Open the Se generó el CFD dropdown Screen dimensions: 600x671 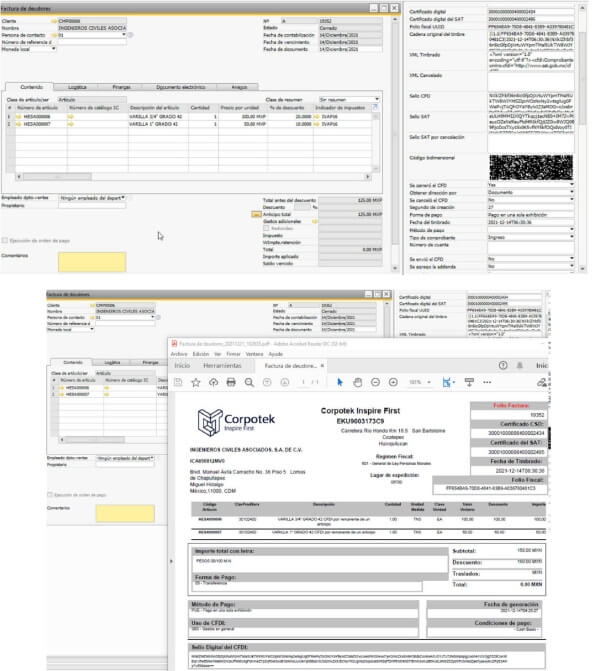(572, 185)
